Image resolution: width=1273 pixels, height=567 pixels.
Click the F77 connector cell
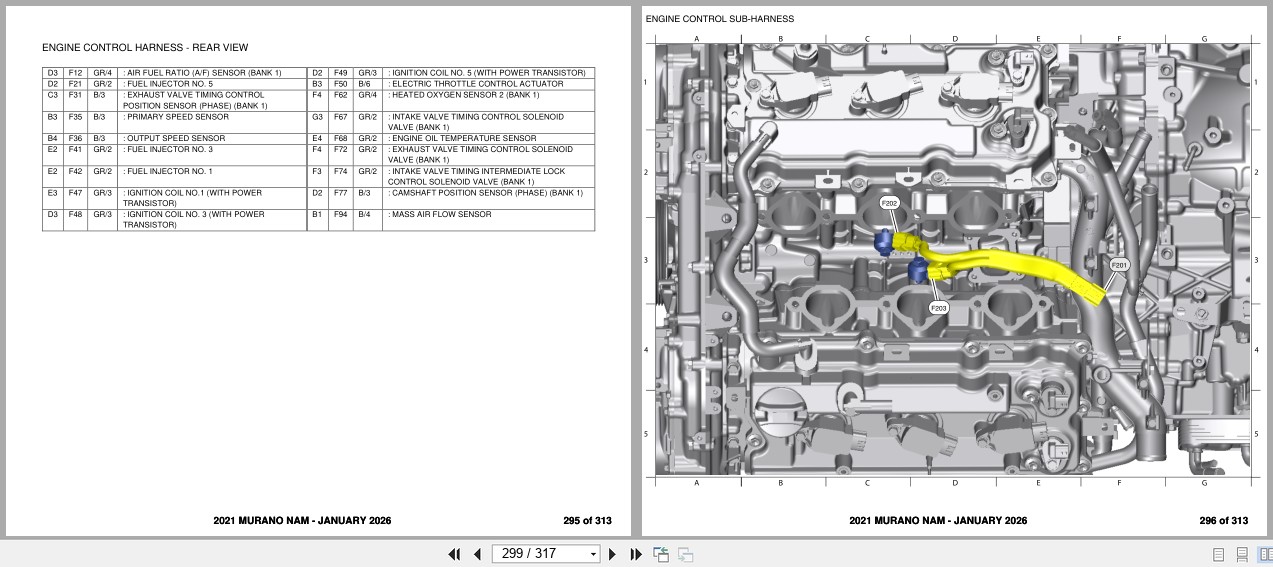341,198
